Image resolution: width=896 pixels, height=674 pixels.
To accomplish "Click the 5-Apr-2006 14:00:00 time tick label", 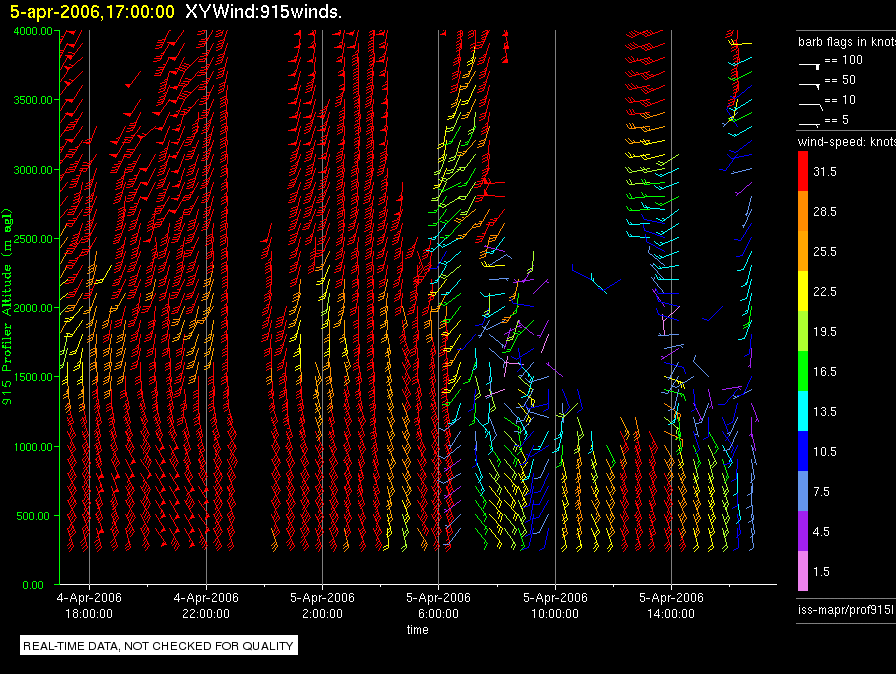I will click(x=671, y=604).
